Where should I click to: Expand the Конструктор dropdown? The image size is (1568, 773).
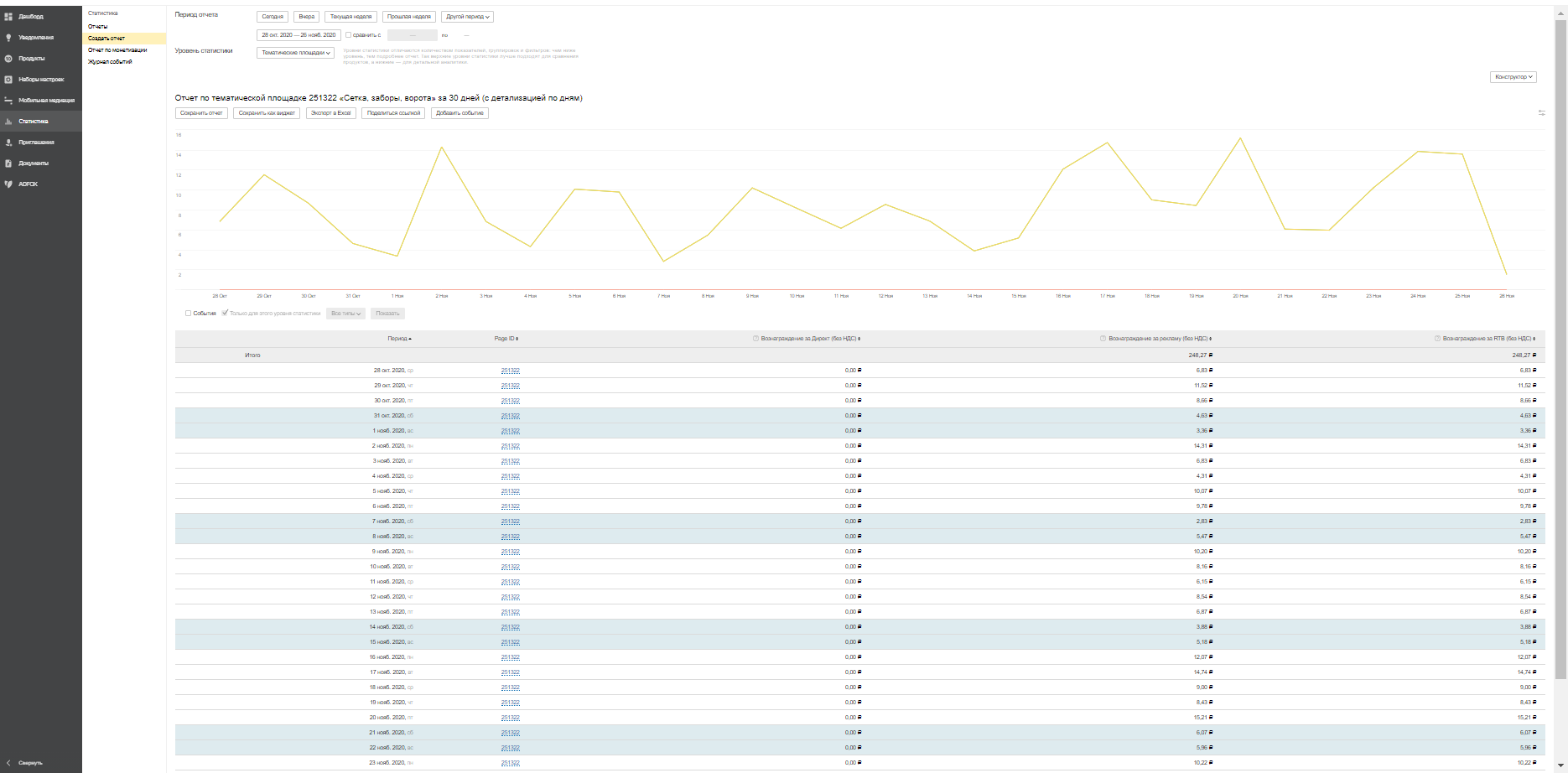(1513, 77)
